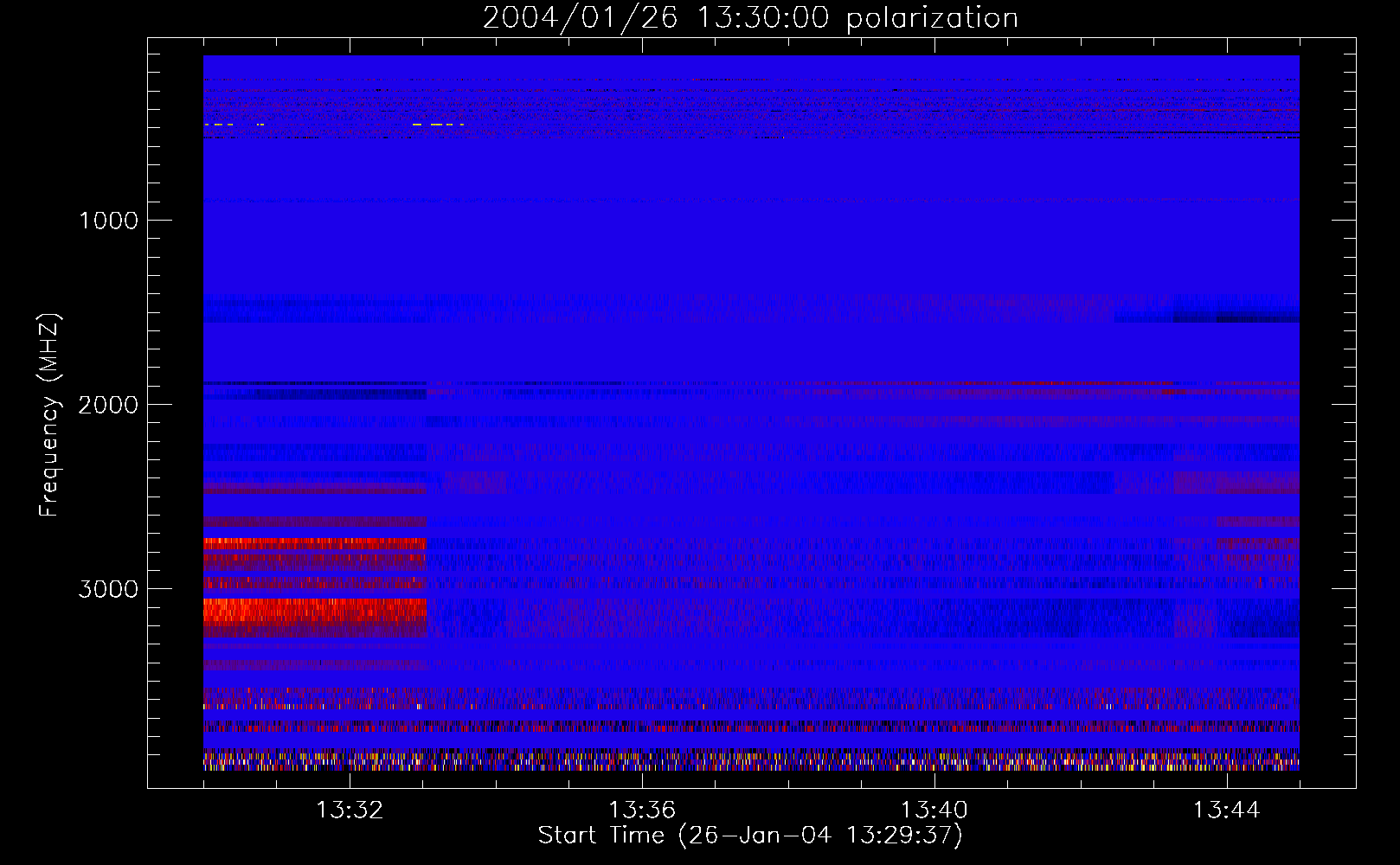
Task: Click the 1000 frequency tick label
Action: click(109, 221)
